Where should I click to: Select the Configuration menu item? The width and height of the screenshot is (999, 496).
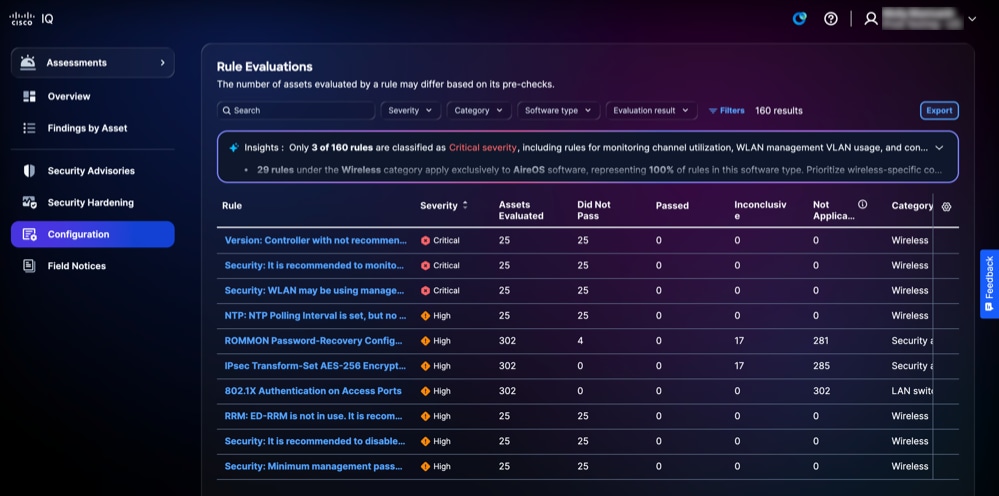click(x=92, y=234)
